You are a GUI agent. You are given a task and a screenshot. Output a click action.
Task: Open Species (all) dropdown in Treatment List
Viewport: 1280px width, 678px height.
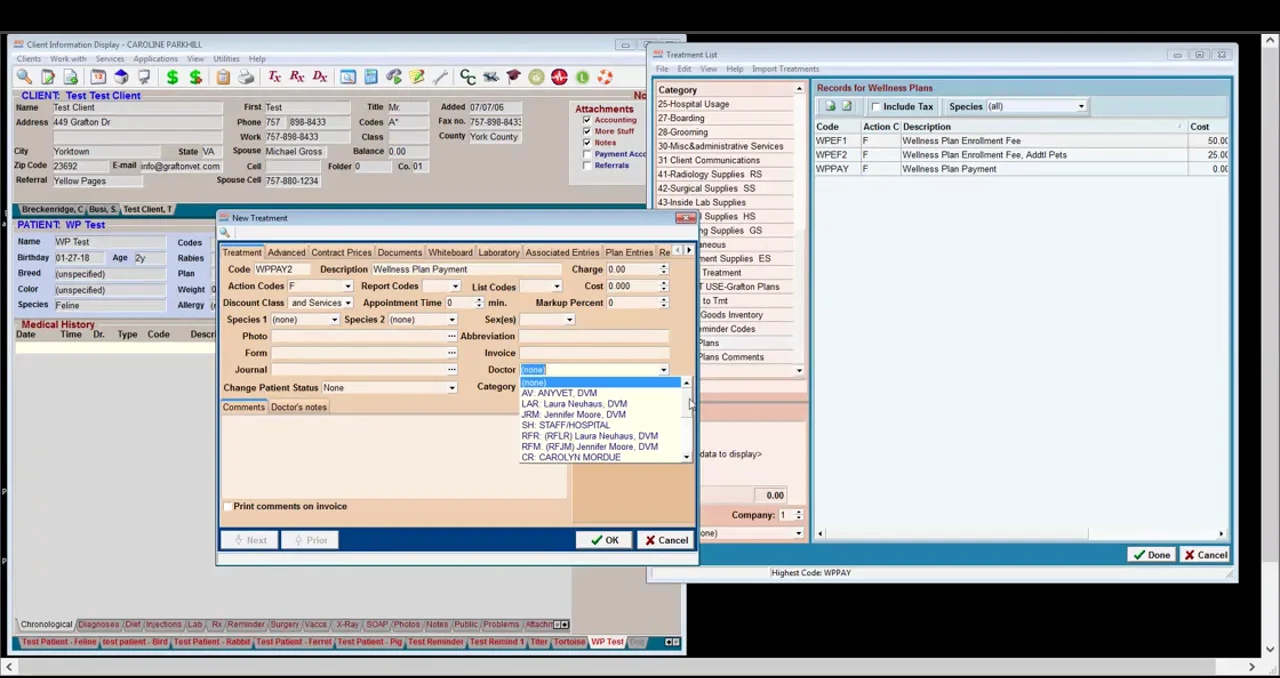[x=1080, y=107]
